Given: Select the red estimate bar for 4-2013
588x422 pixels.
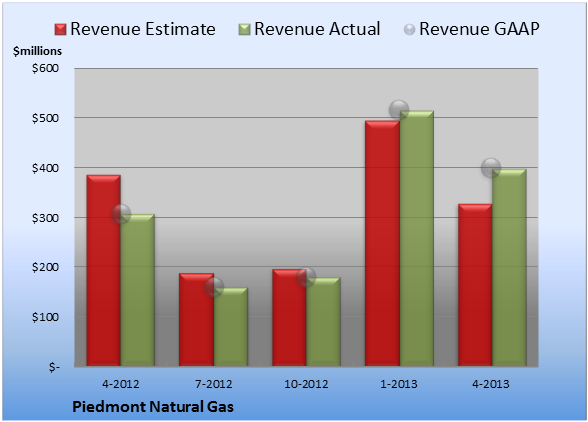Looking at the screenshot, I should coord(475,285).
